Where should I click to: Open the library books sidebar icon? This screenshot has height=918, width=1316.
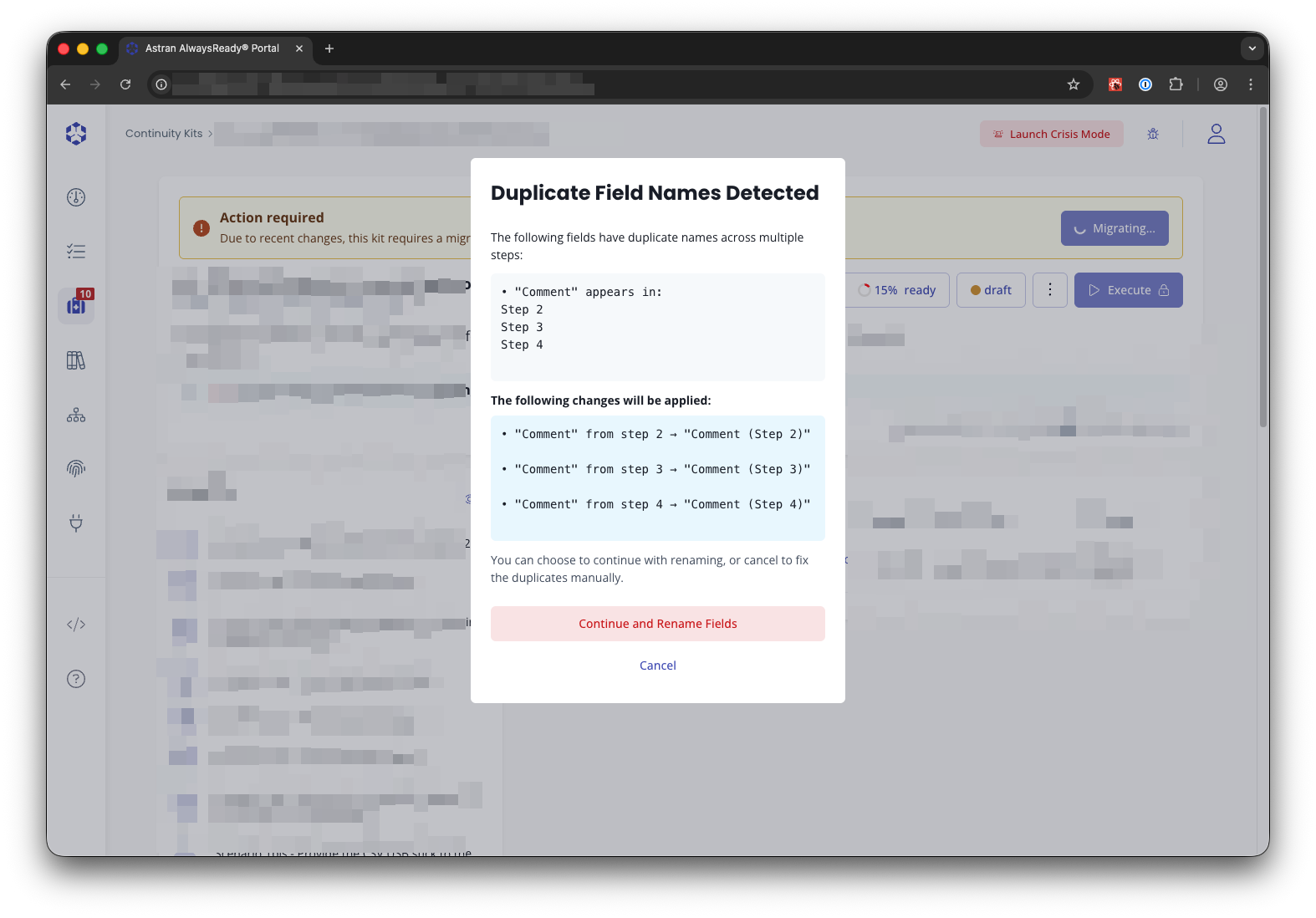point(76,360)
